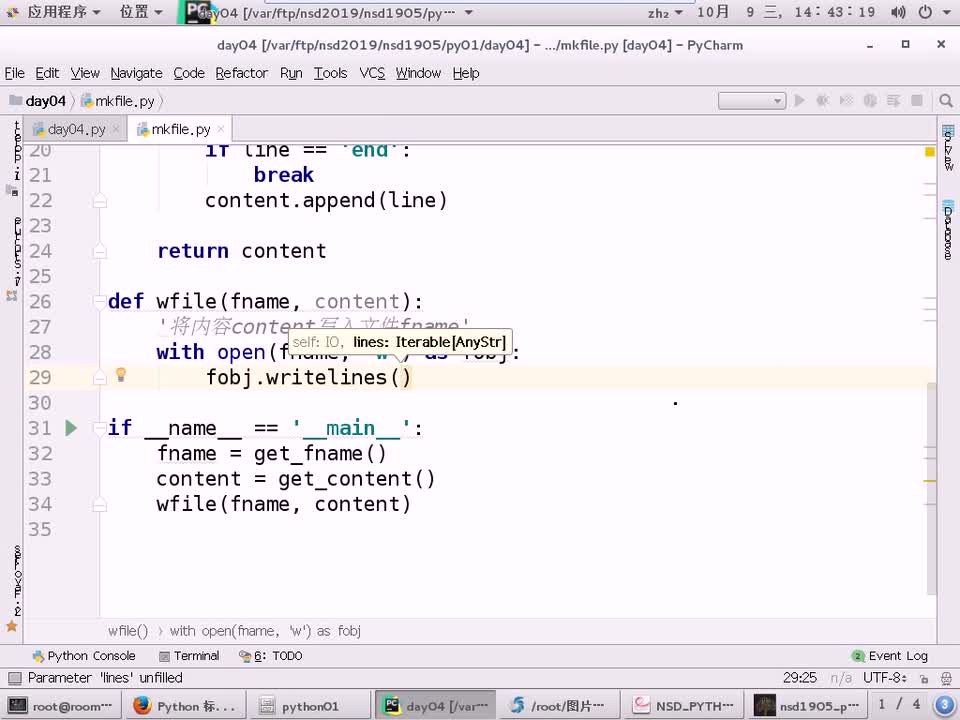Image resolution: width=960 pixels, height=720 pixels.
Task: Open the NSD_PYTH document in taskbar
Action: pos(683,706)
